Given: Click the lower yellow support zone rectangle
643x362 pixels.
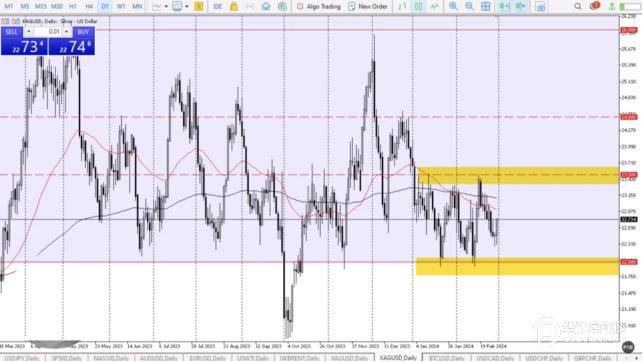Looking at the screenshot, I should 517,266.
